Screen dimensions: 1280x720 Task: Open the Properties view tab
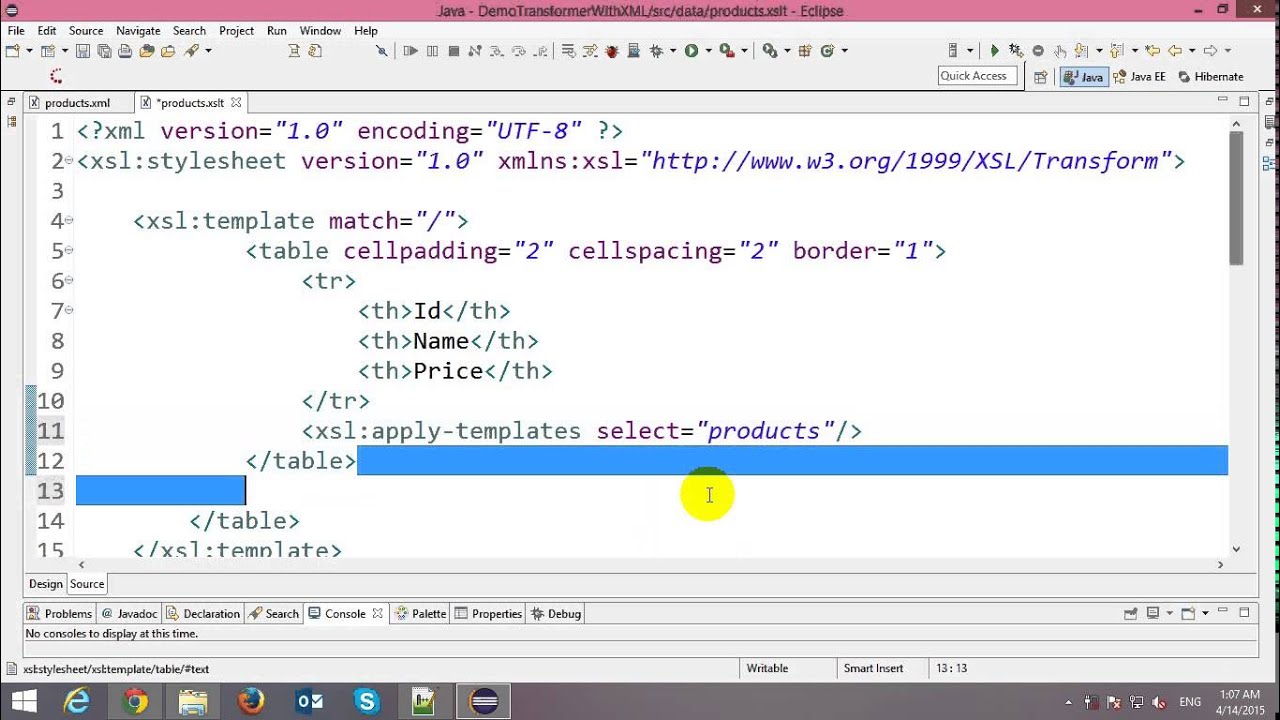(x=488, y=613)
